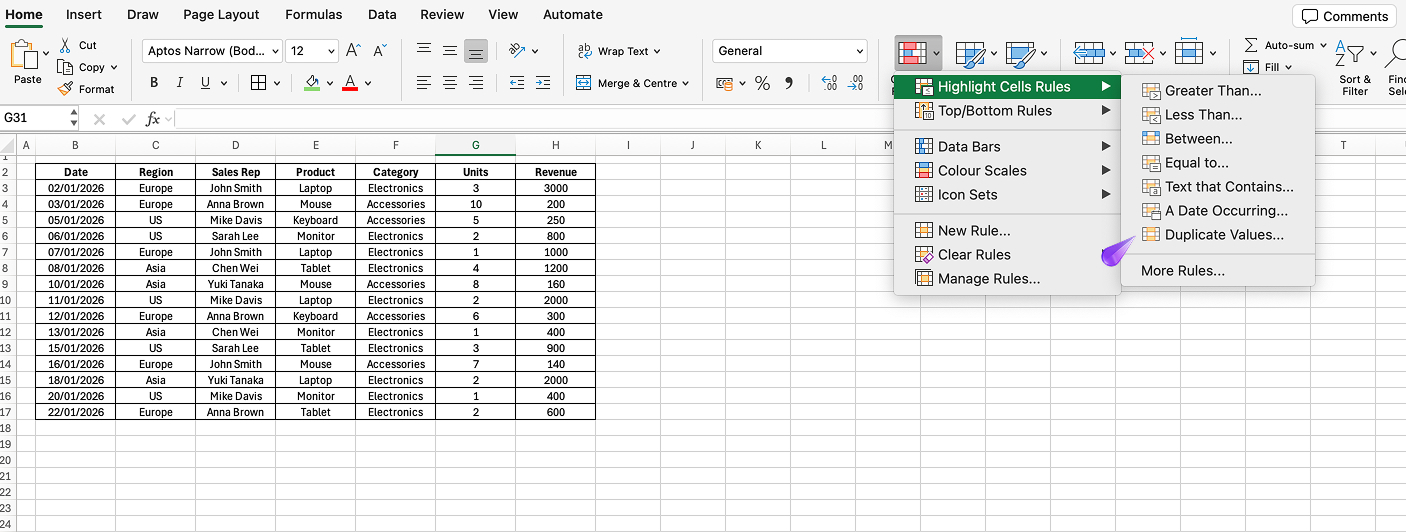The height and width of the screenshot is (532, 1406).
Task: Click the centre horizontal alignment icon
Action: point(450,83)
